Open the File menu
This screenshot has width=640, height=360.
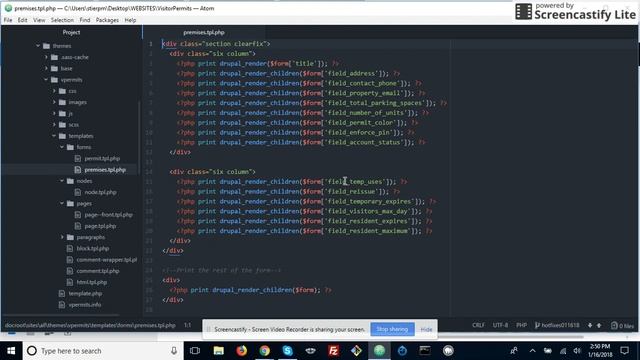point(8,20)
